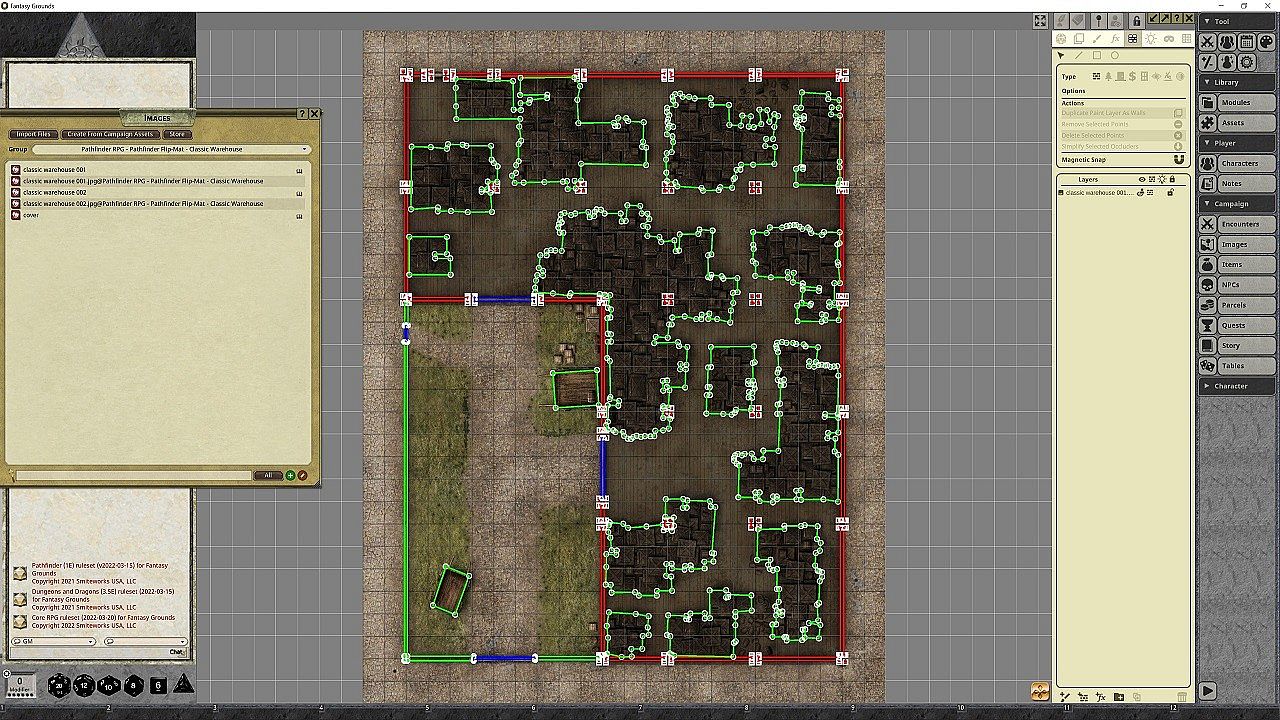Viewport: 1280px width, 720px height.
Task: Select the secret door dollar-sign type
Action: (x=1132, y=76)
